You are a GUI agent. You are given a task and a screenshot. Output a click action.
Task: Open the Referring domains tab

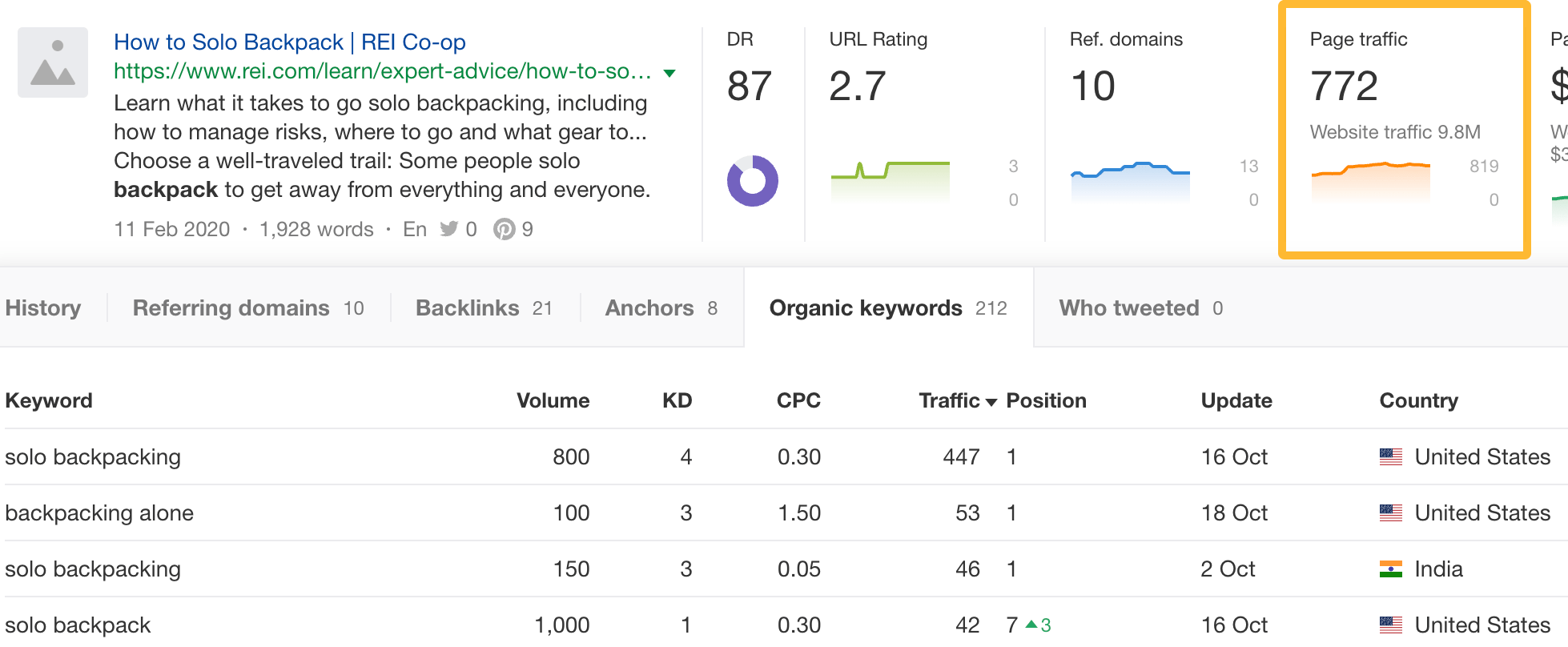(x=231, y=307)
